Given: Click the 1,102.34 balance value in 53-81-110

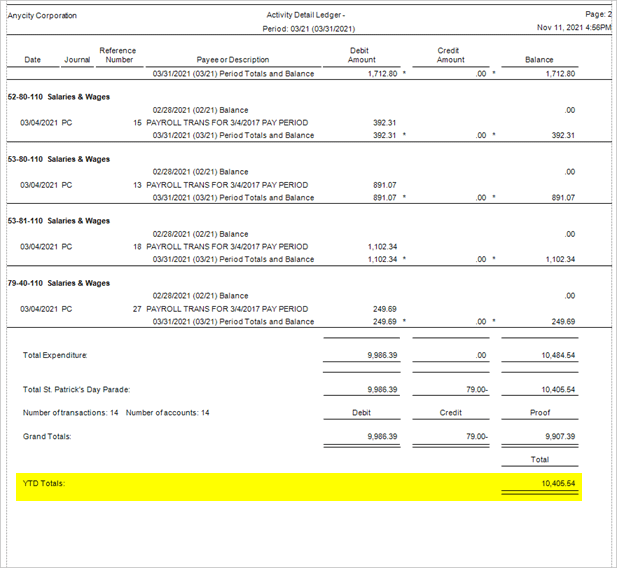Looking at the screenshot, I should click(560, 259).
